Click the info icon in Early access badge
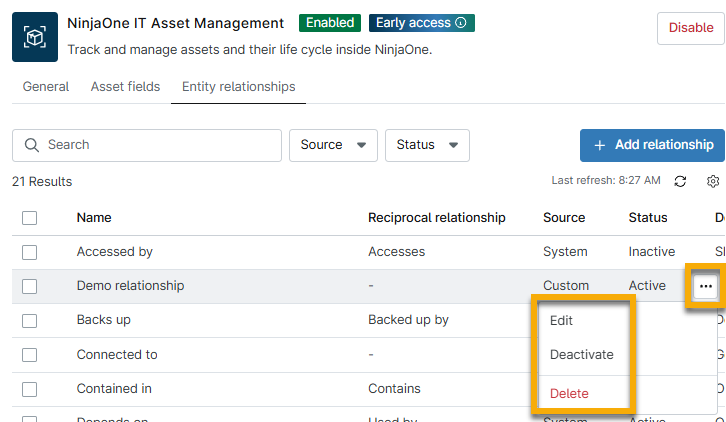This screenshot has height=422, width=726. (461, 23)
